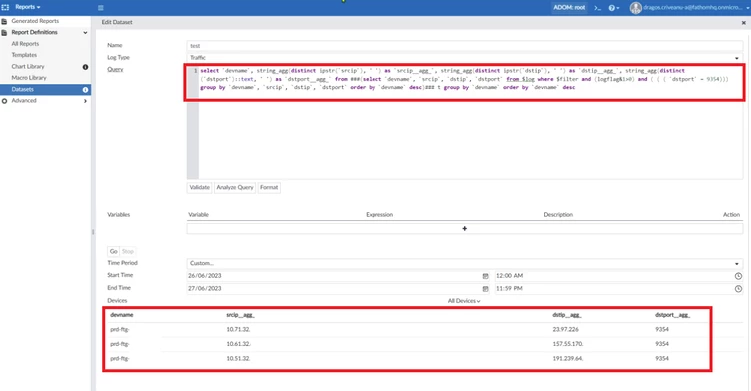Click into the Name input field
This screenshot has height=391, width=751.
tap(465, 46)
